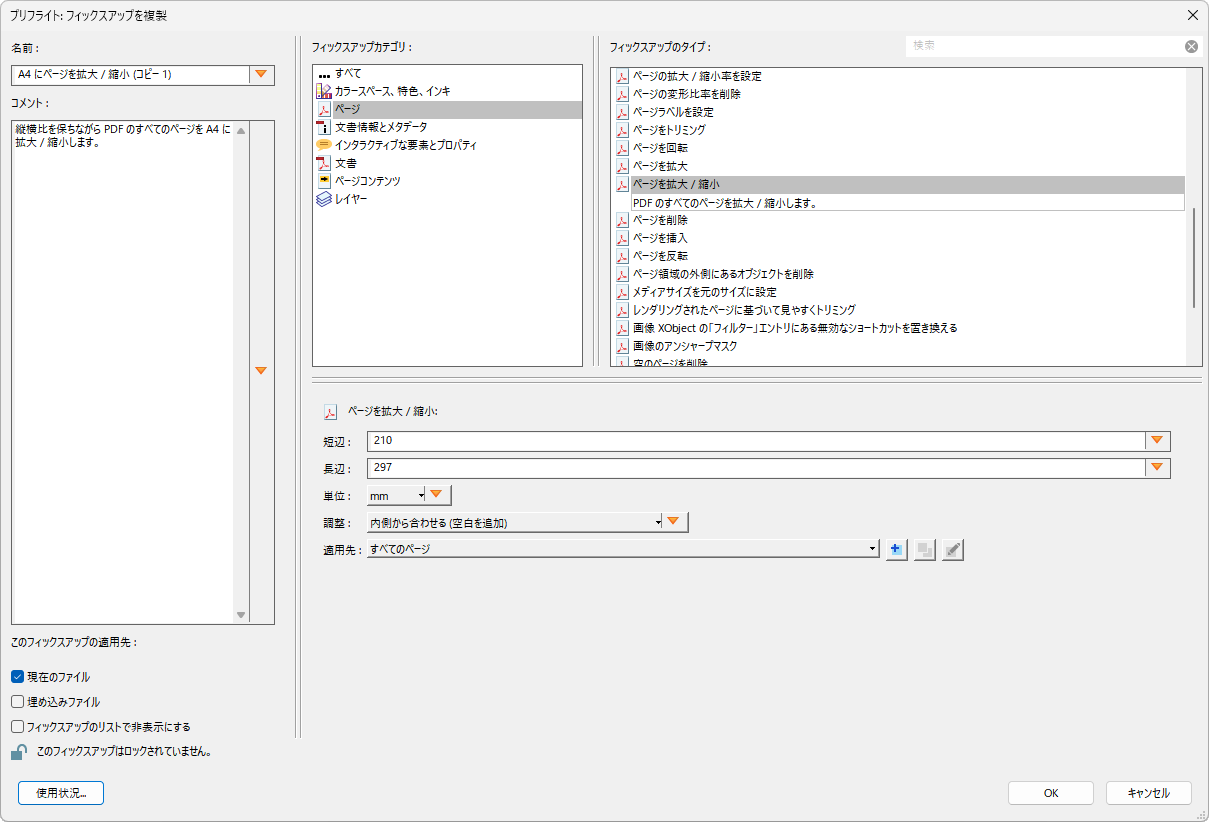Screen dimensions: 1209x822
Task: Select the ページ category icon
Action: 325,108
